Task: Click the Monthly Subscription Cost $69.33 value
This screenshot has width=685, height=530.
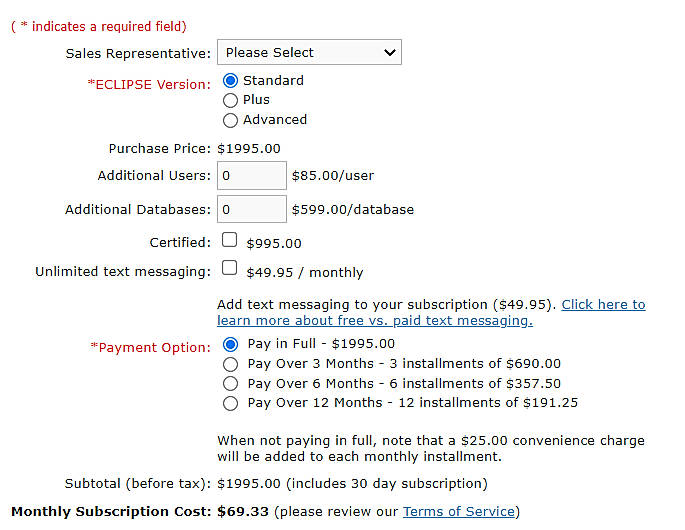Action: coord(243,512)
